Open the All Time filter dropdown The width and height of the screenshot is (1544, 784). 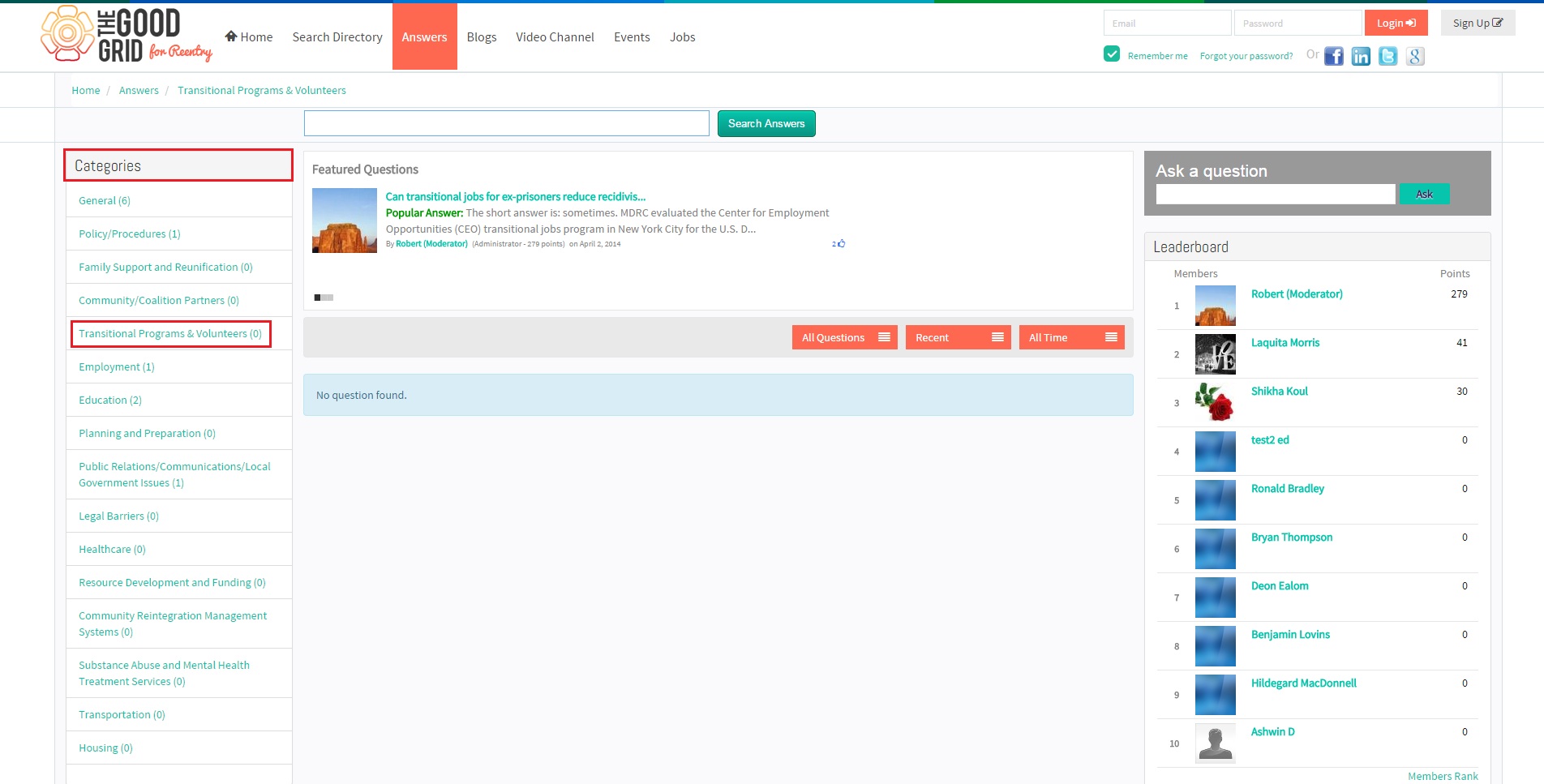click(1072, 337)
